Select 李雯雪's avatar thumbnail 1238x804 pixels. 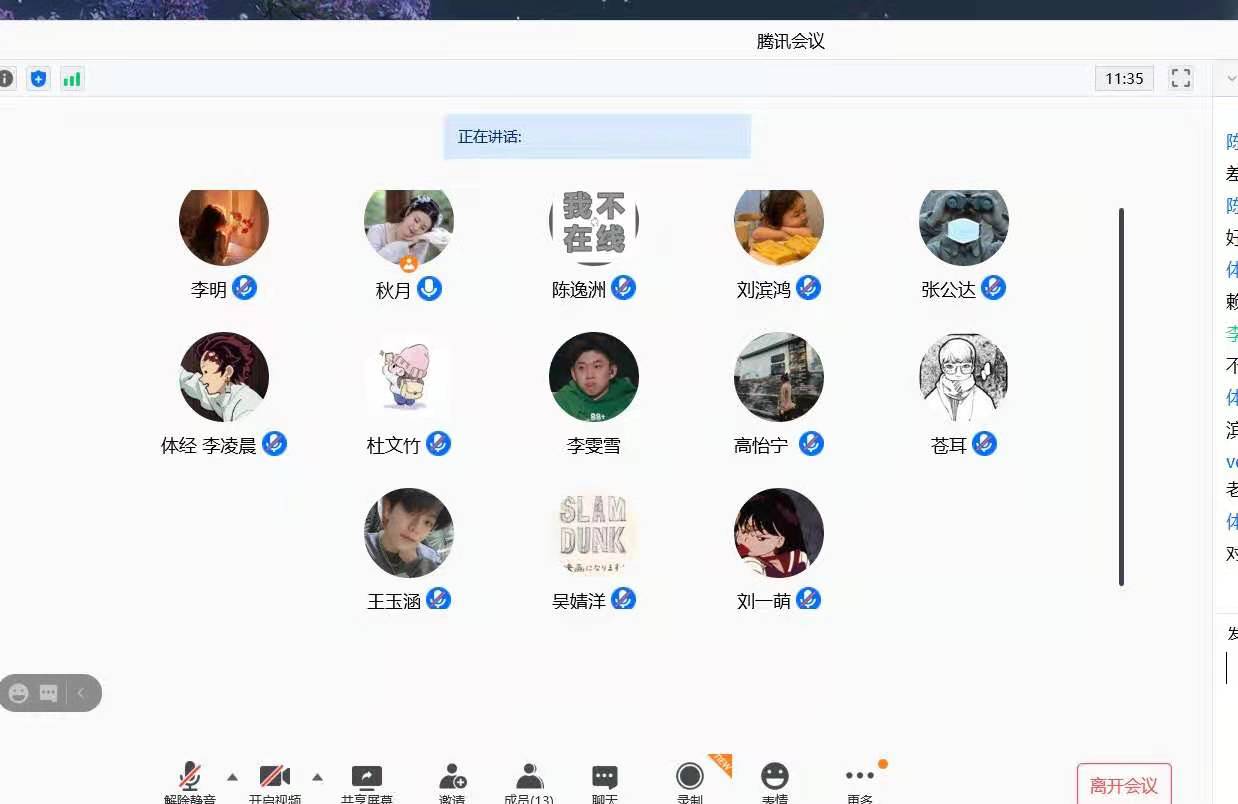594,377
